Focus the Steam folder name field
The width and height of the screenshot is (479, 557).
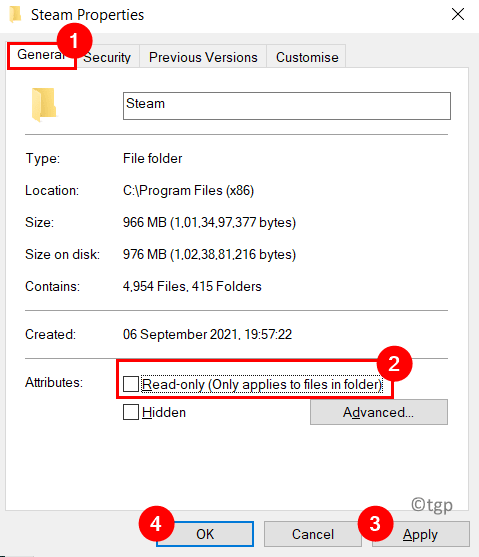click(287, 106)
